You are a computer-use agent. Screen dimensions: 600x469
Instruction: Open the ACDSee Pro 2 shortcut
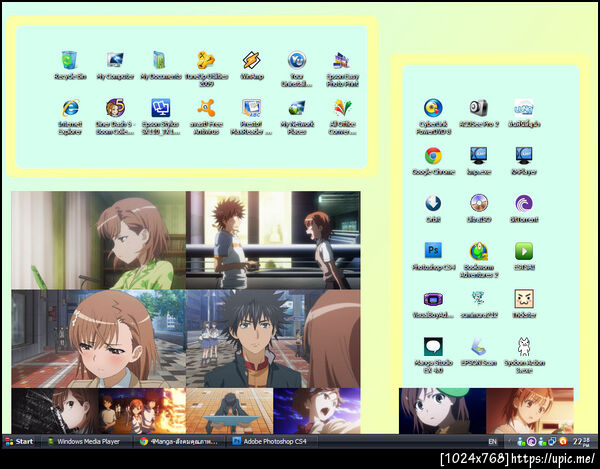[x=479, y=108]
